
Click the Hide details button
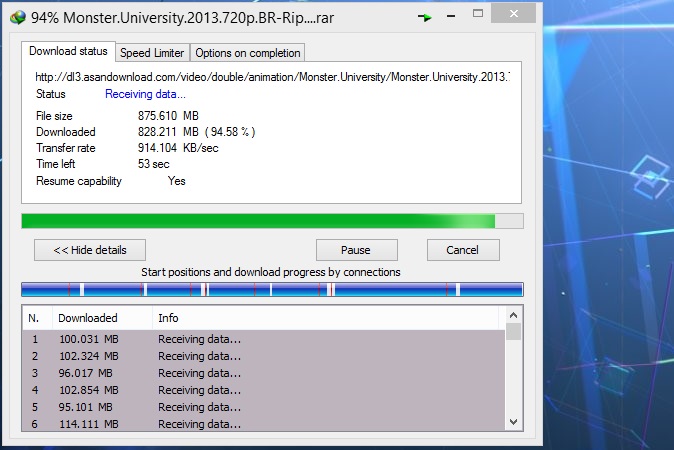tap(90, 250)
